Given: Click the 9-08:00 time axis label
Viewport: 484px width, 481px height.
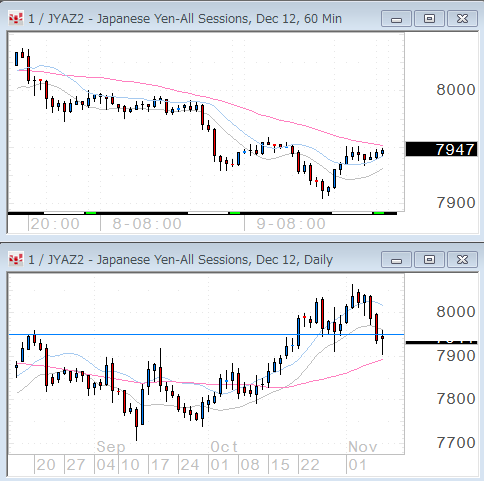Looking at the screenshot, I should tap(291, 224).
